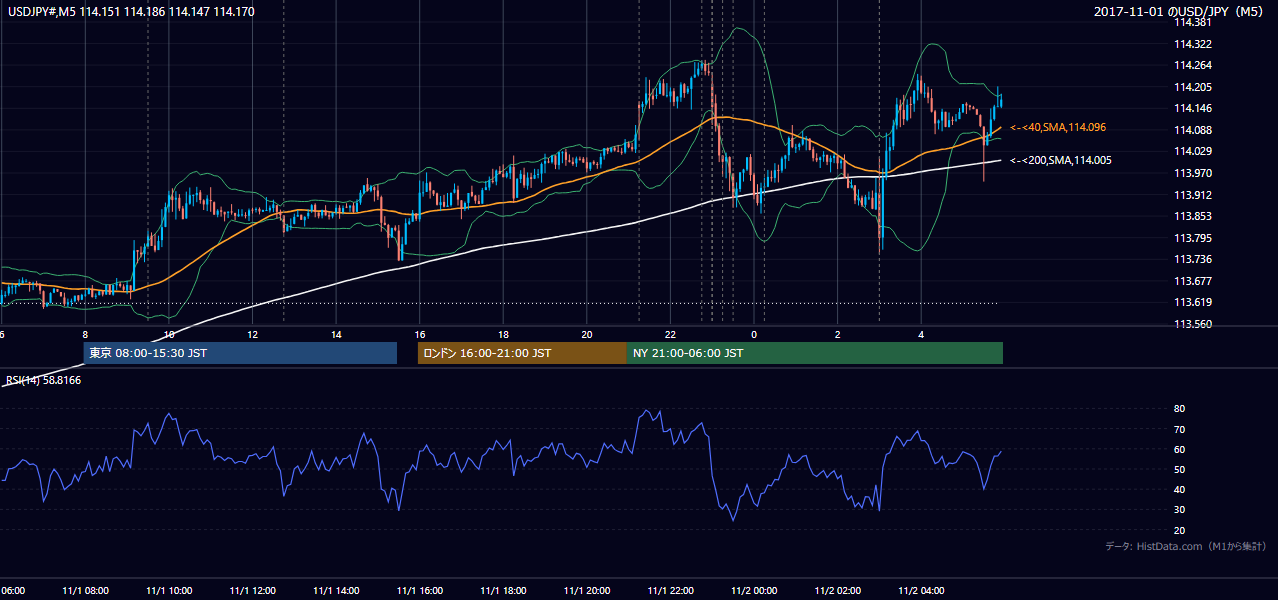Click the 11/1 16:00 bottom time label

[420, 591]
